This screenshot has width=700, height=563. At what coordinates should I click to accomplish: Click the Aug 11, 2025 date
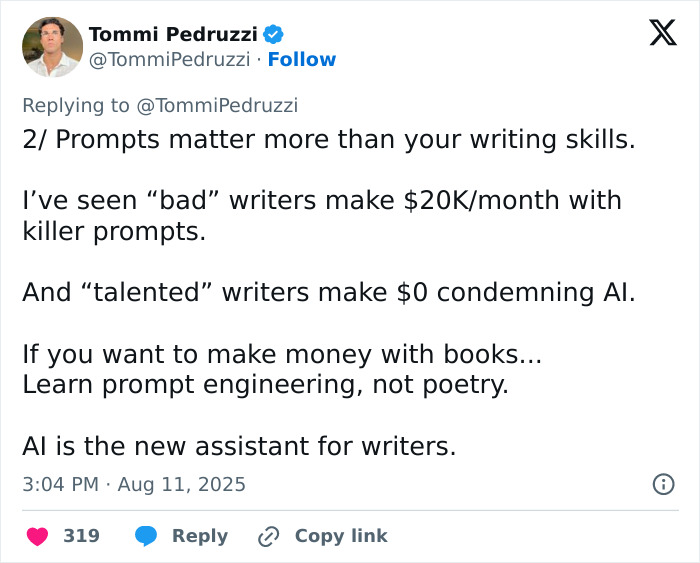pos(181,484)
